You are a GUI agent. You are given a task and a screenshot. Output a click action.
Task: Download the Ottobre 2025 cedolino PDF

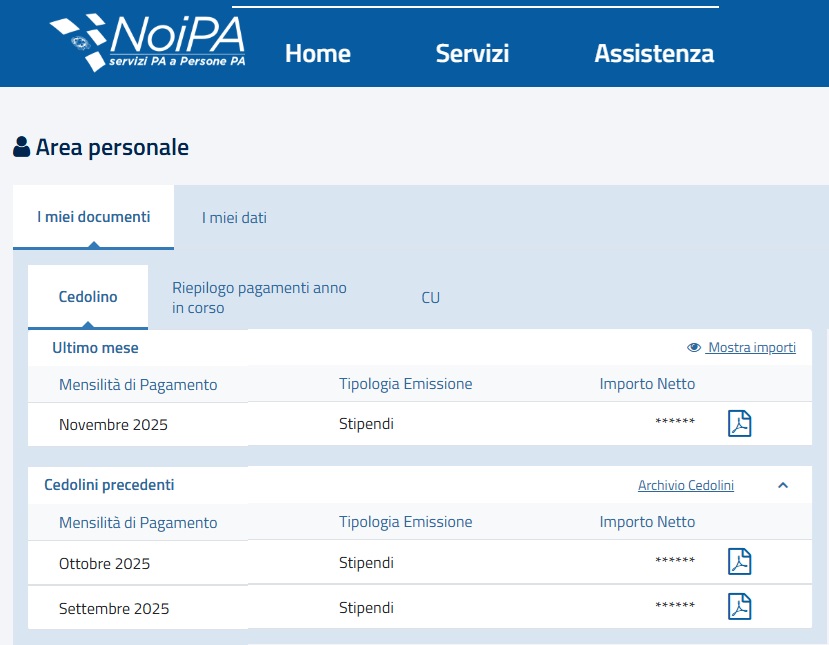point(739,562)
